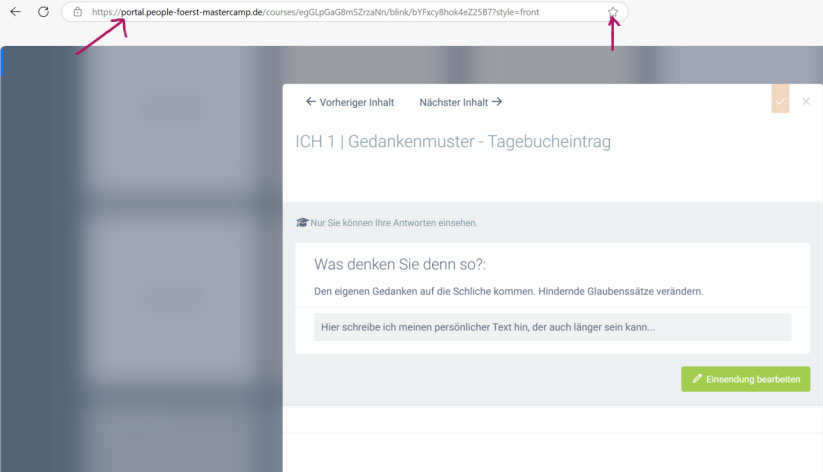
Task: Click the address bar URL
Action: [330, 12]
